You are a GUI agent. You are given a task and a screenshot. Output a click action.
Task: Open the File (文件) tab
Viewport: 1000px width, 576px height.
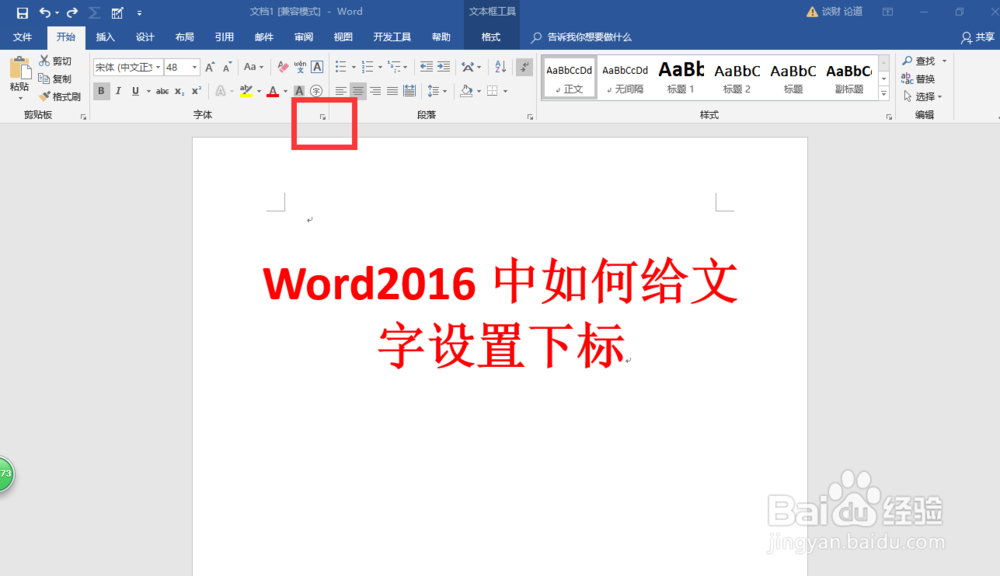[x=22, y=37]
